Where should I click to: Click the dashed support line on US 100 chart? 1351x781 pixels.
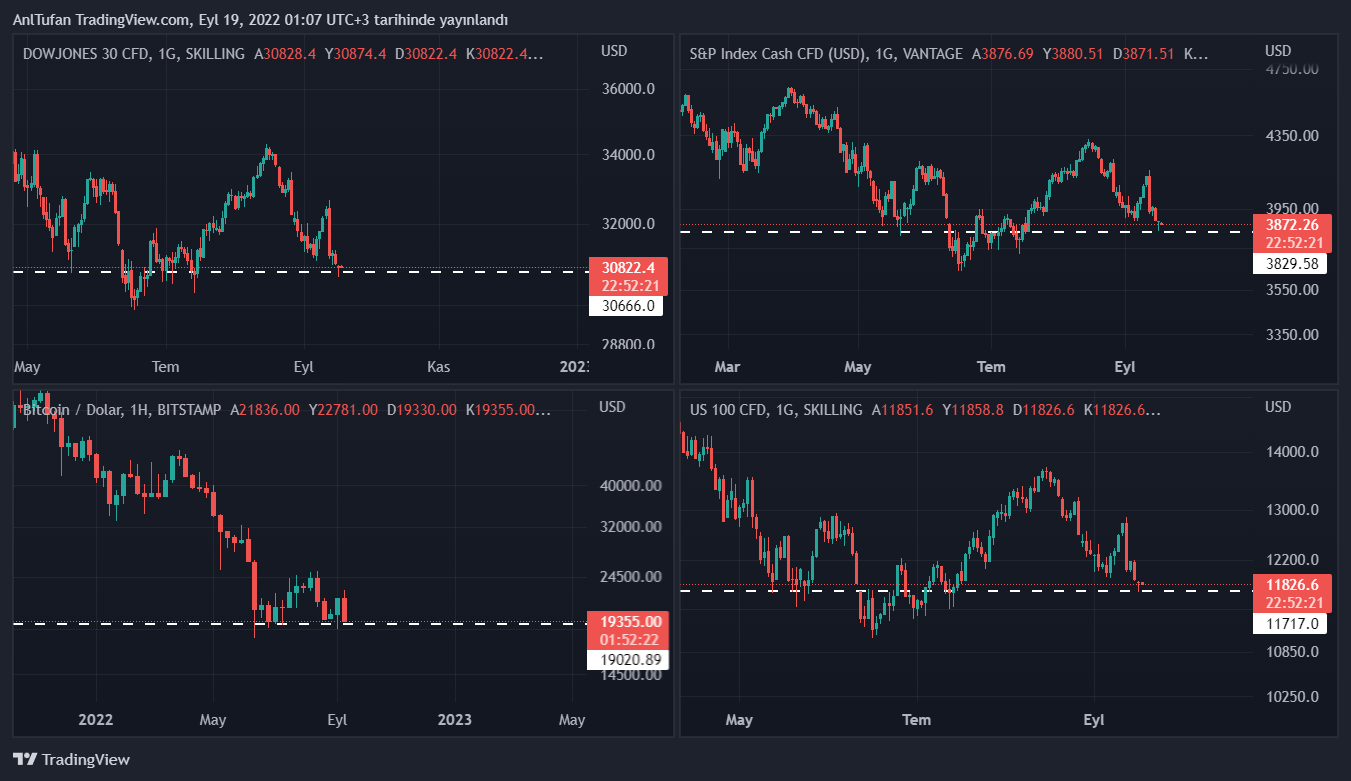(x=1000, y=591)
